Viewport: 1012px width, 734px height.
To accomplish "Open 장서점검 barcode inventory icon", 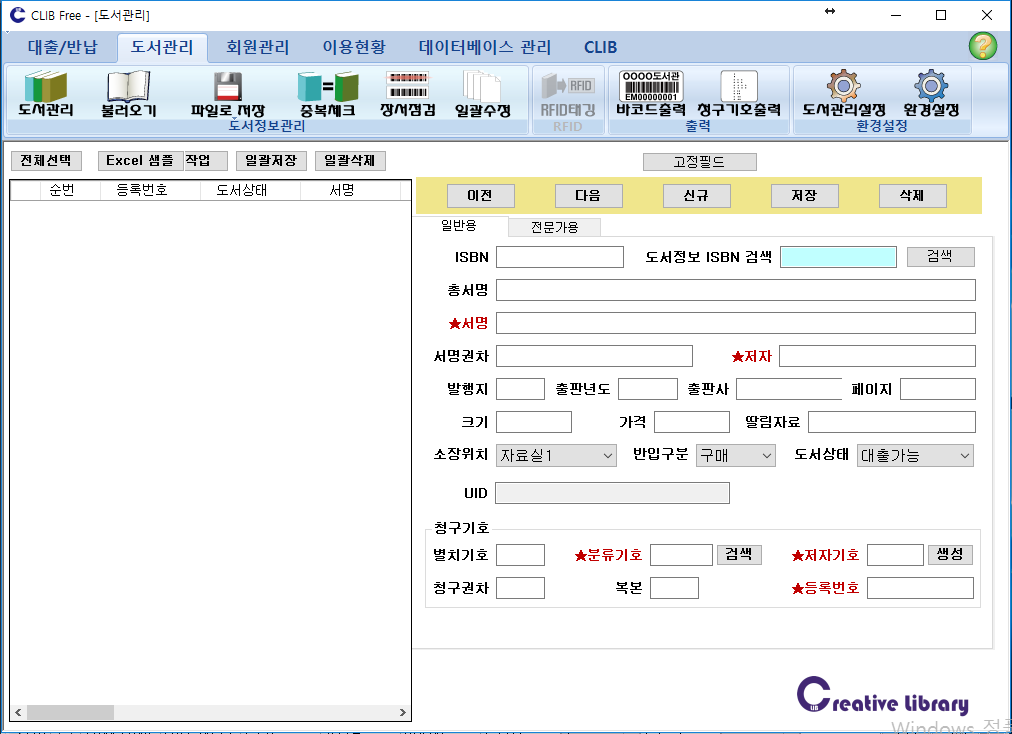I will tap(407, 87).
